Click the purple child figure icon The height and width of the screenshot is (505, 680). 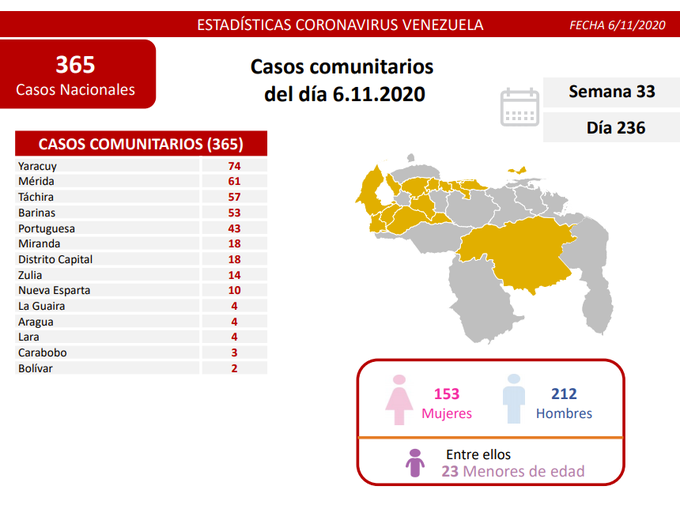pyautogui.click(x=415, y=463)
